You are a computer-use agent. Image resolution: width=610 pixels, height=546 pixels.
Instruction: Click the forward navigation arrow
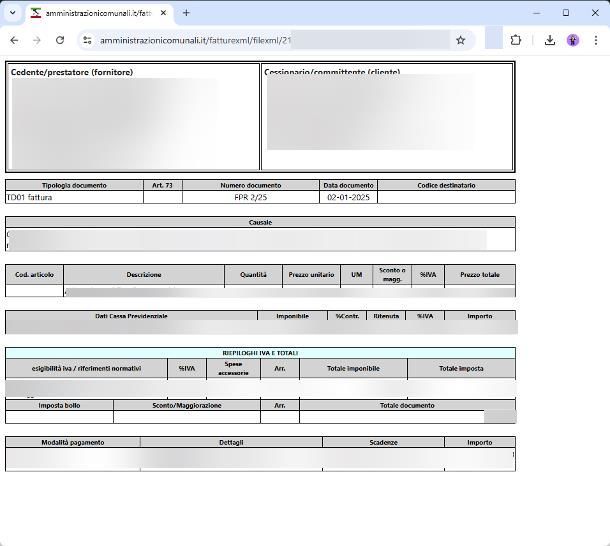pos(37,40)
